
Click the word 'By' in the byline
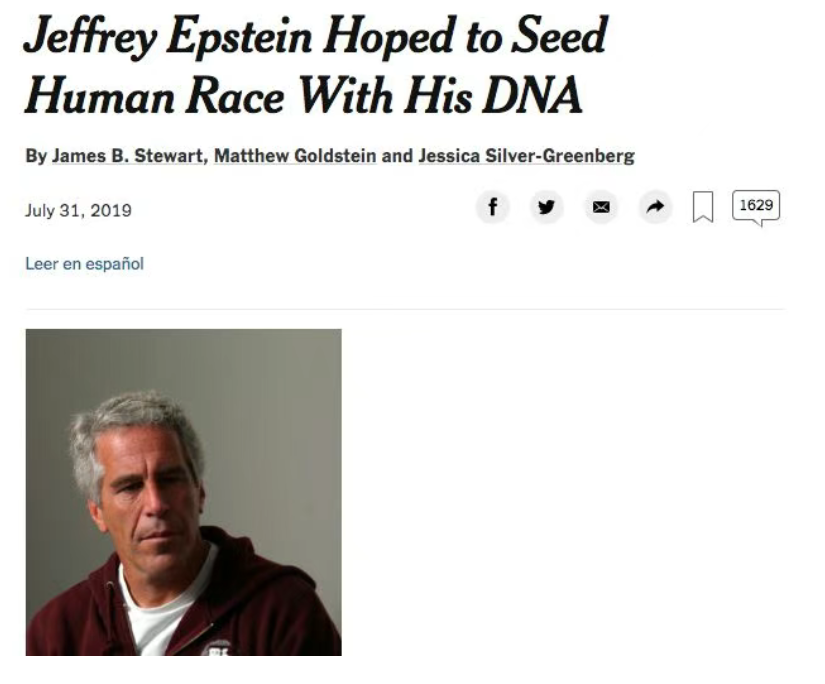[x=36, y=157]
